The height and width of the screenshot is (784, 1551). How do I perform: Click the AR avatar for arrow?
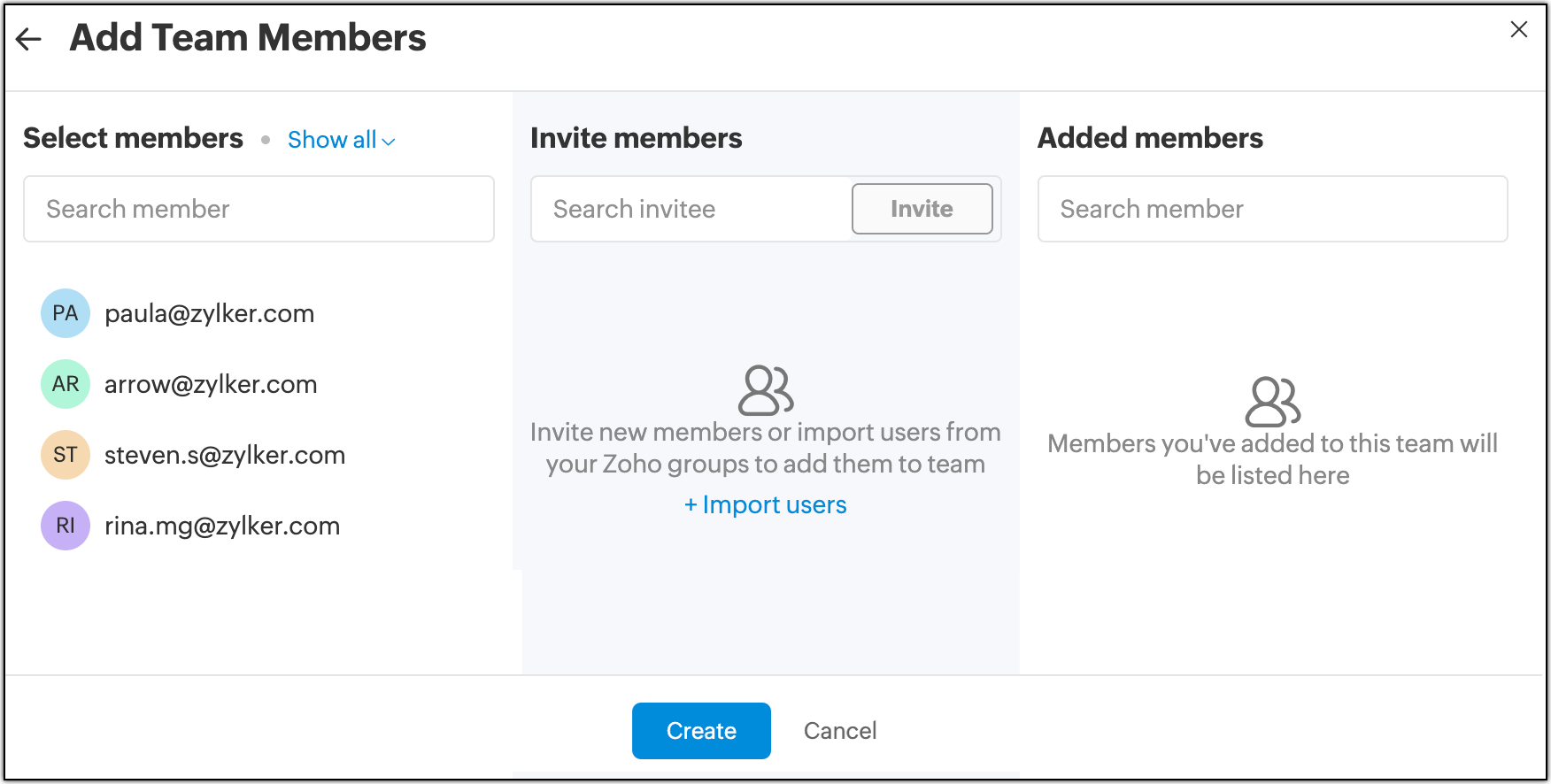[66, 384]
